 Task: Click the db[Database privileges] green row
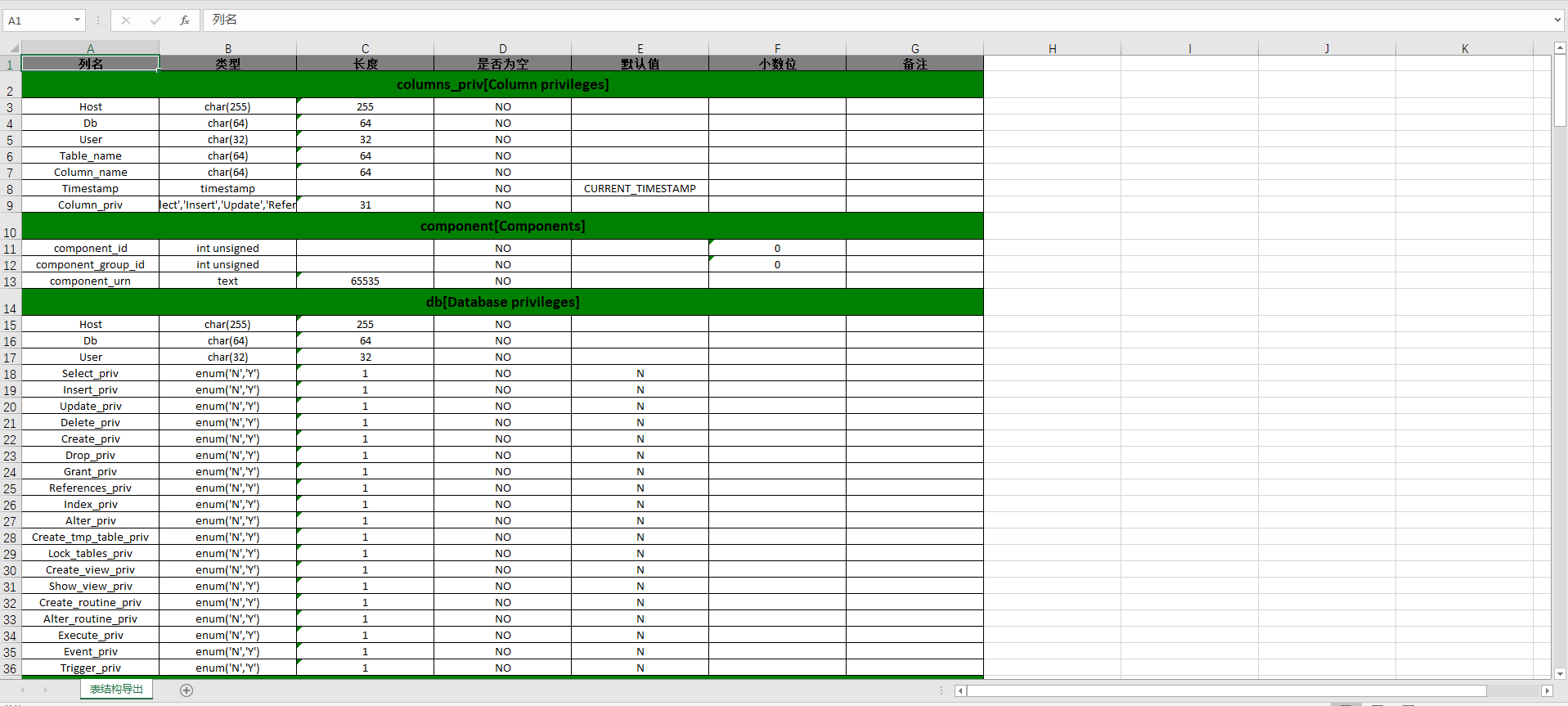503,303
